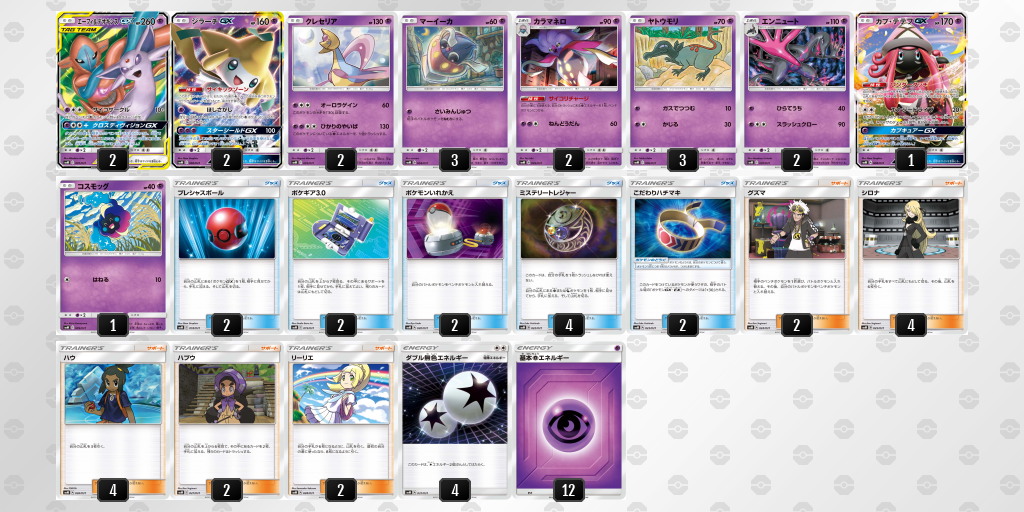Click the Cresselia card thumbnail
The width and height of the screenshot is (1024, 512).
(340, 90)
